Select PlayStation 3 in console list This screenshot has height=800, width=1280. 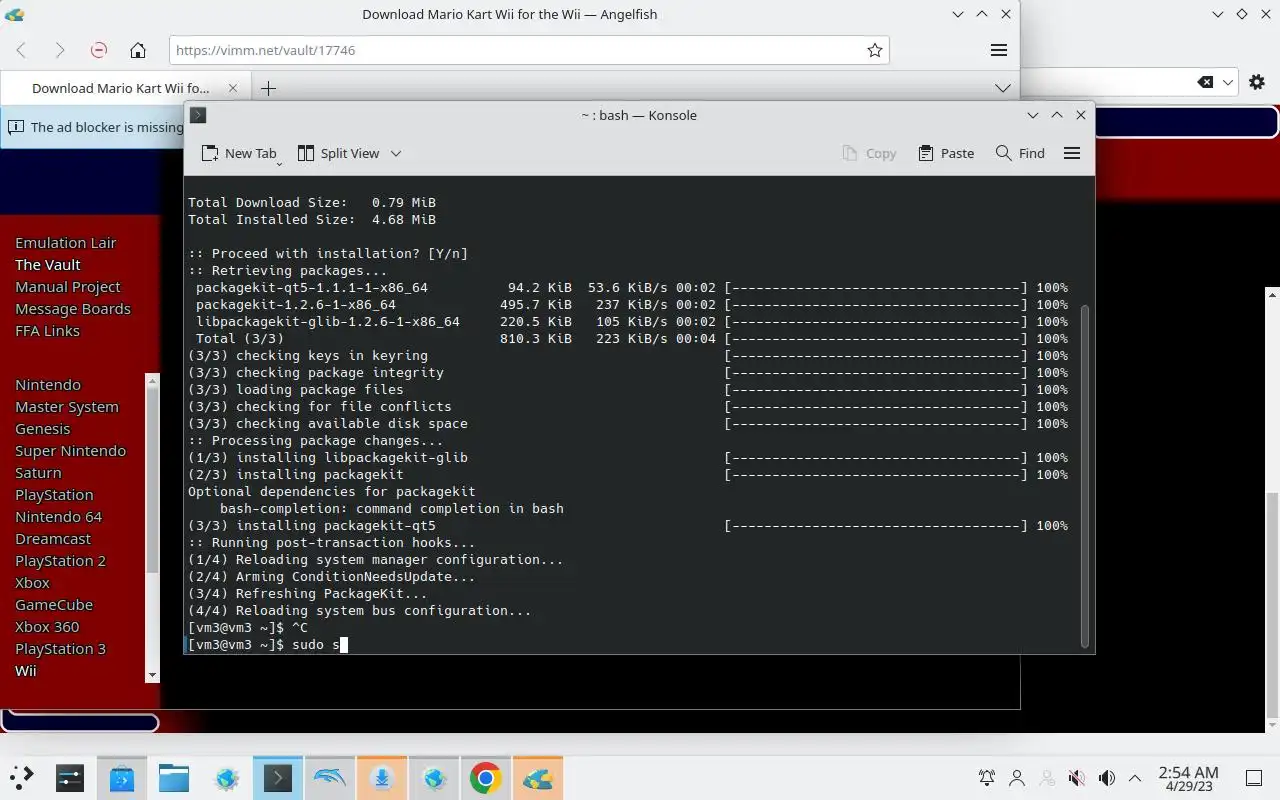click(60, 649)
